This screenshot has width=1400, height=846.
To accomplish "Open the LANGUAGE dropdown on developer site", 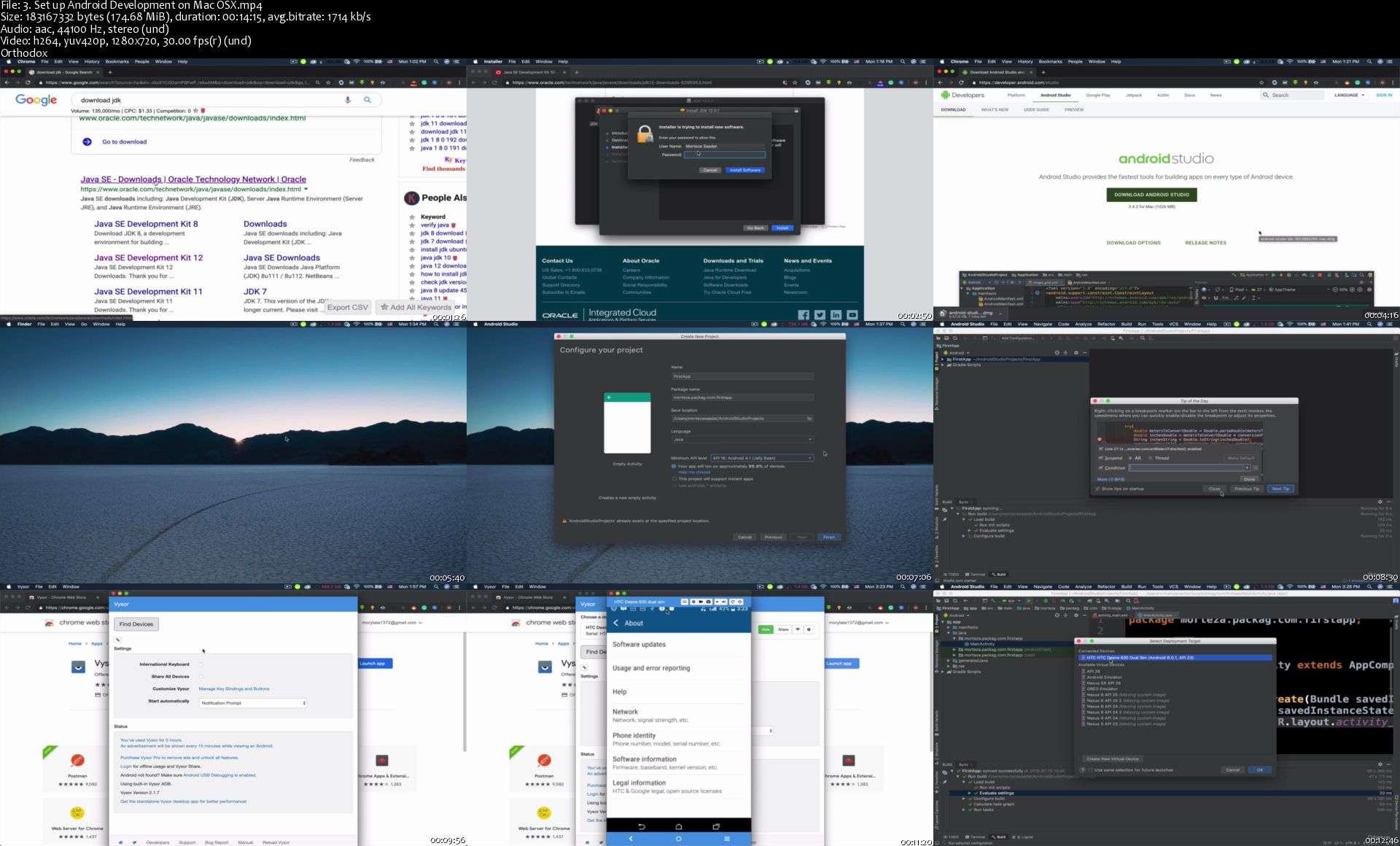I will click(x=1349, y=95).
